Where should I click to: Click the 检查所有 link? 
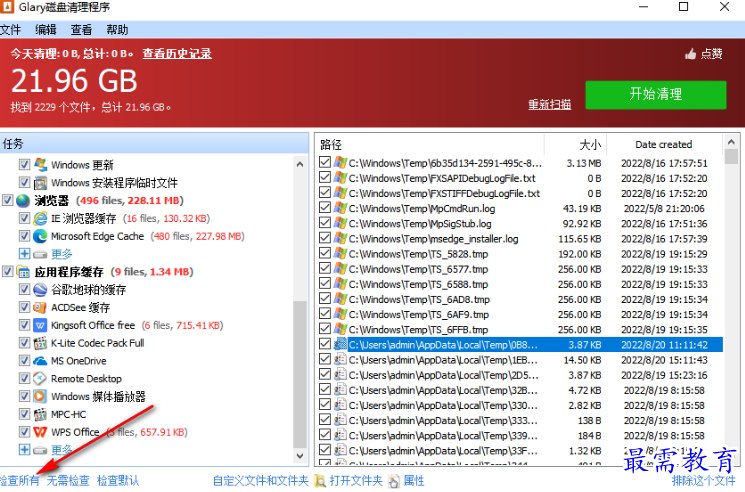coord(19,481)
